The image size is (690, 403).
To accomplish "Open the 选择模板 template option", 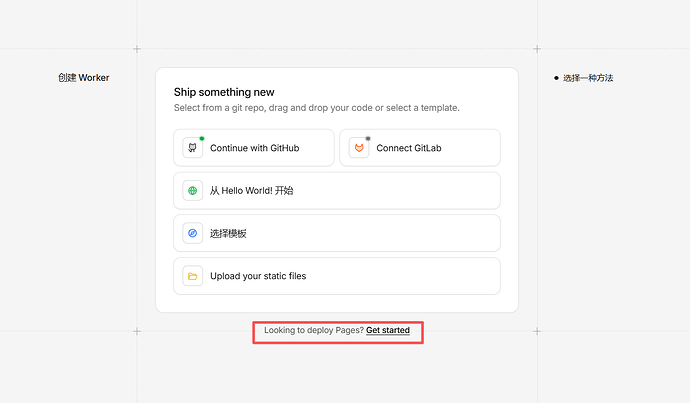I will pyautogui.click(x=337, y=233).
